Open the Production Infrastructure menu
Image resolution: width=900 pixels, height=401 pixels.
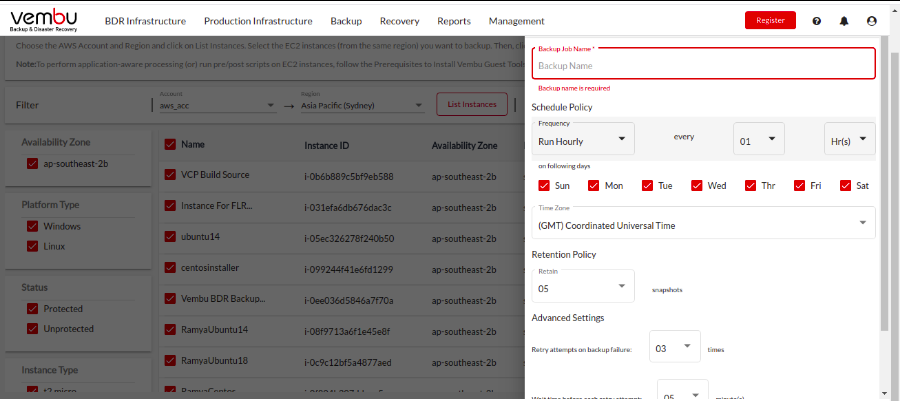point(258,21)
